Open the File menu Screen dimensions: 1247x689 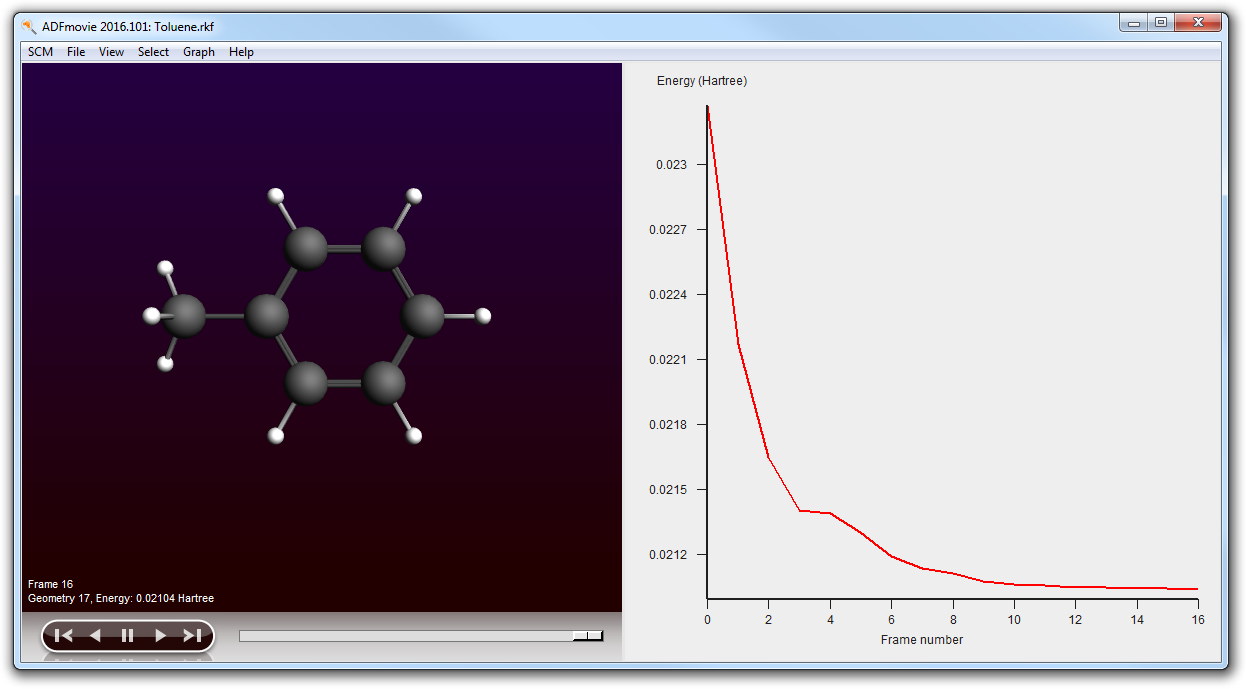click(76, 52)
